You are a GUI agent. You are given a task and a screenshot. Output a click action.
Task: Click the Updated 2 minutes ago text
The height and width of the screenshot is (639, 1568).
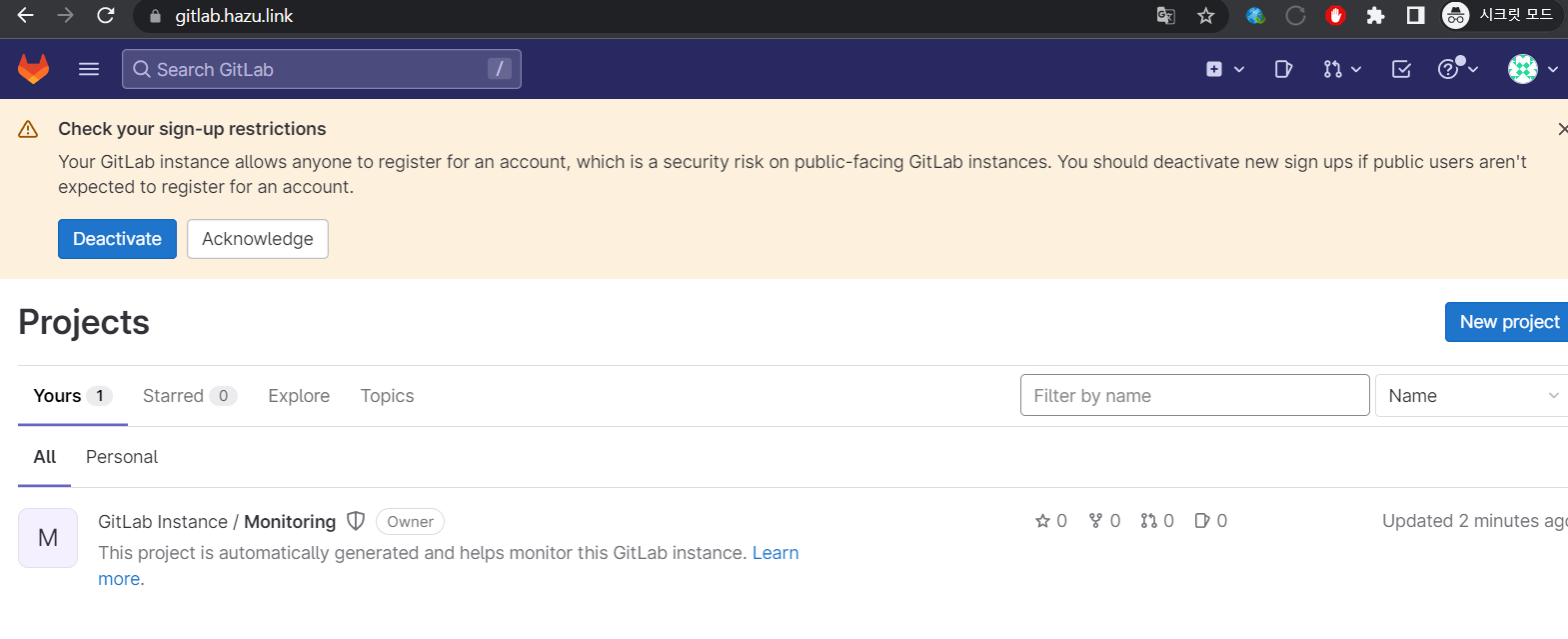1475,521
